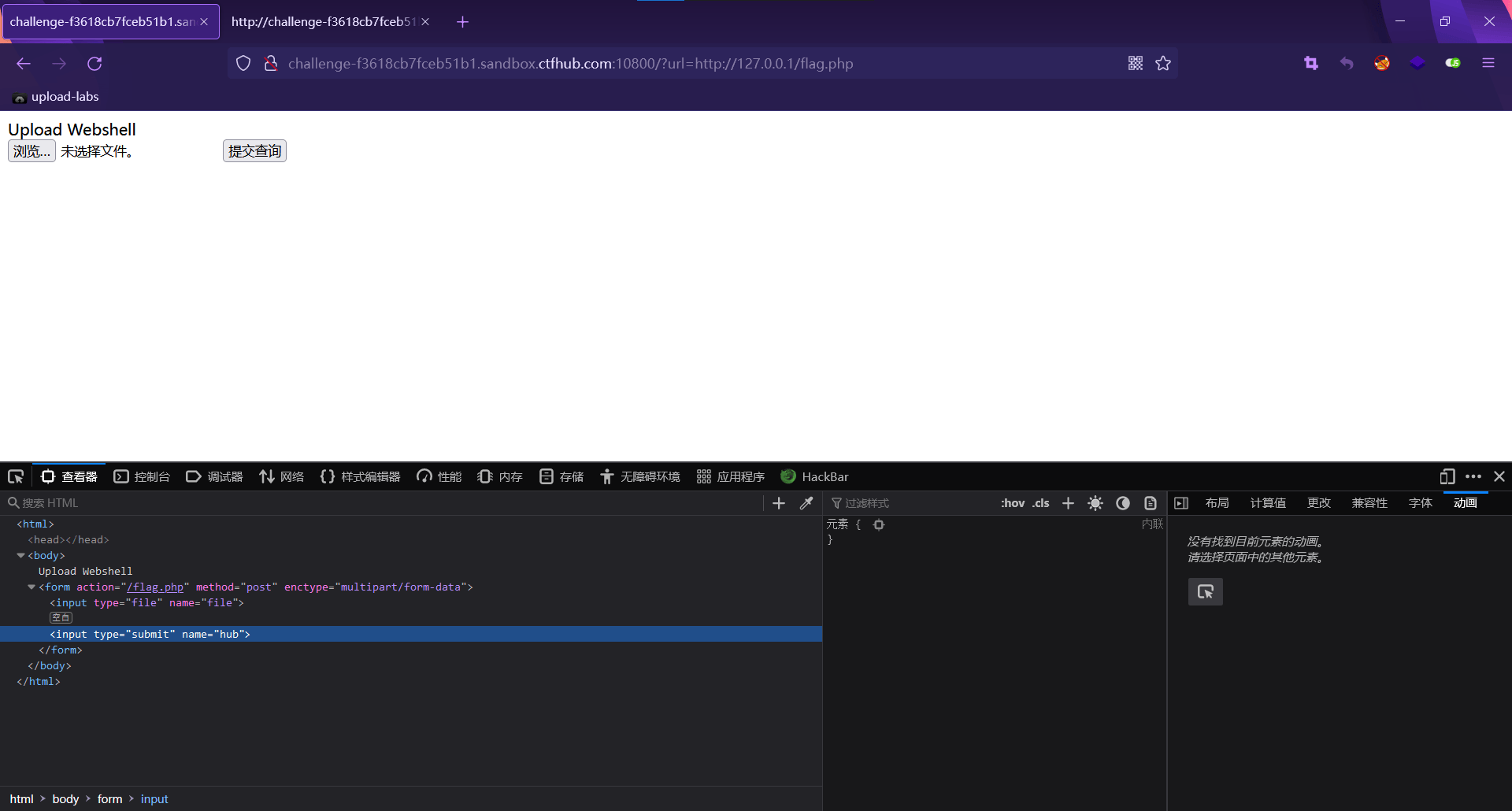Open the HackBar devtools tab
Screen dimensions: 1512x811
click(x=814, y=476)
